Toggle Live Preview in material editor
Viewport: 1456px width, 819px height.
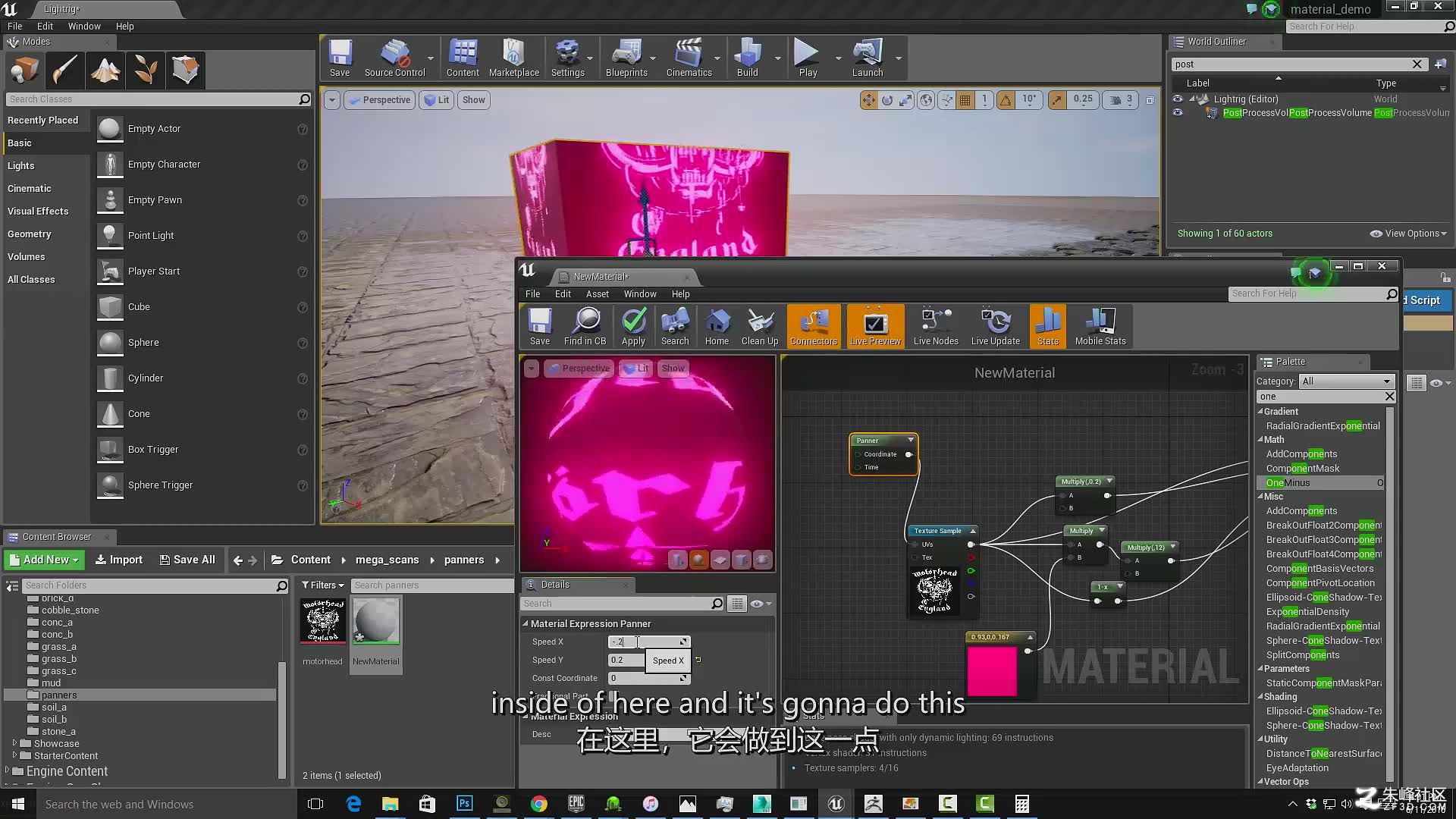coord(875,327)
